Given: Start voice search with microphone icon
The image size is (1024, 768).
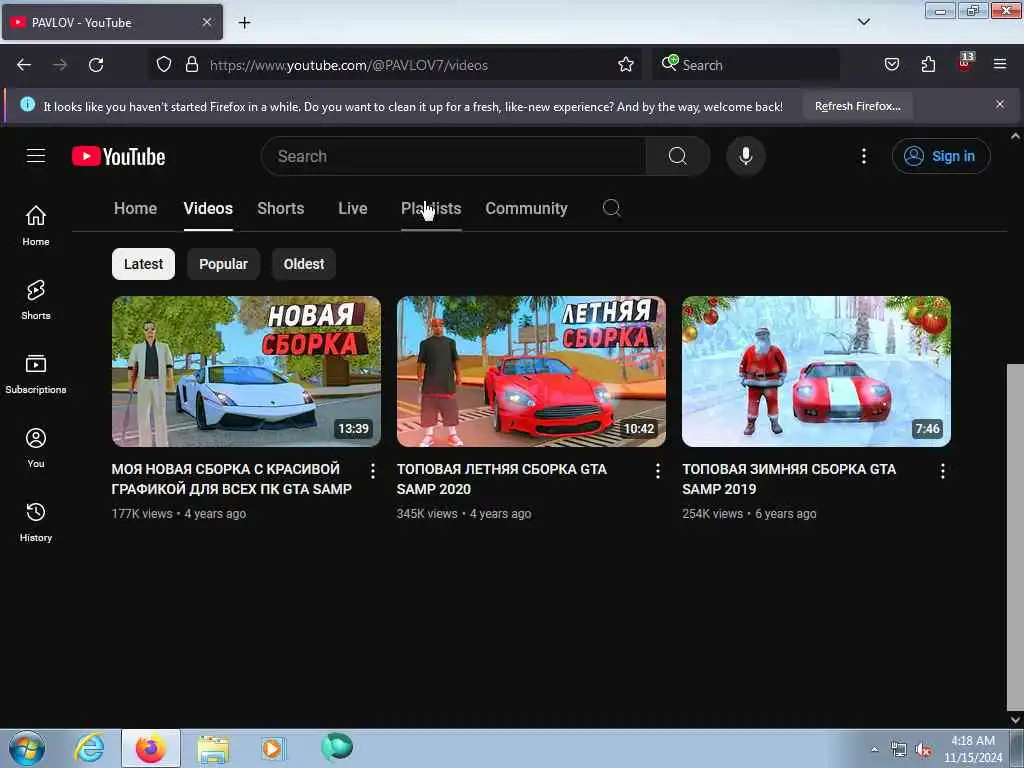Looking at the screenshot, I should 746,156.
